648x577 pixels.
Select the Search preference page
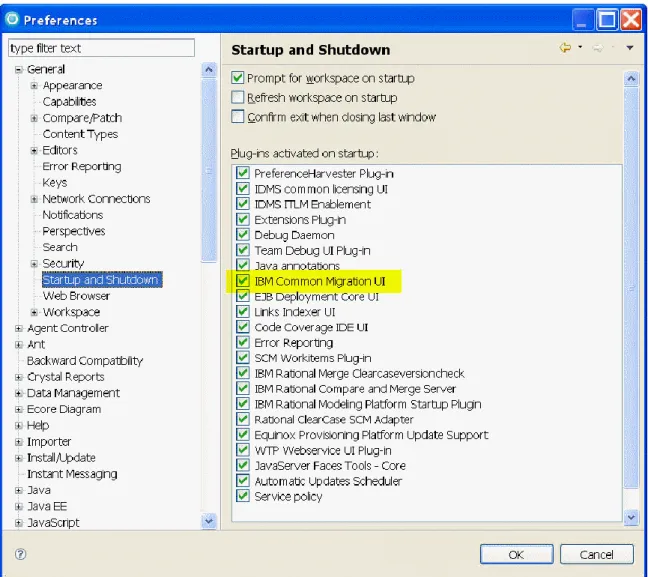click(60, 247)
